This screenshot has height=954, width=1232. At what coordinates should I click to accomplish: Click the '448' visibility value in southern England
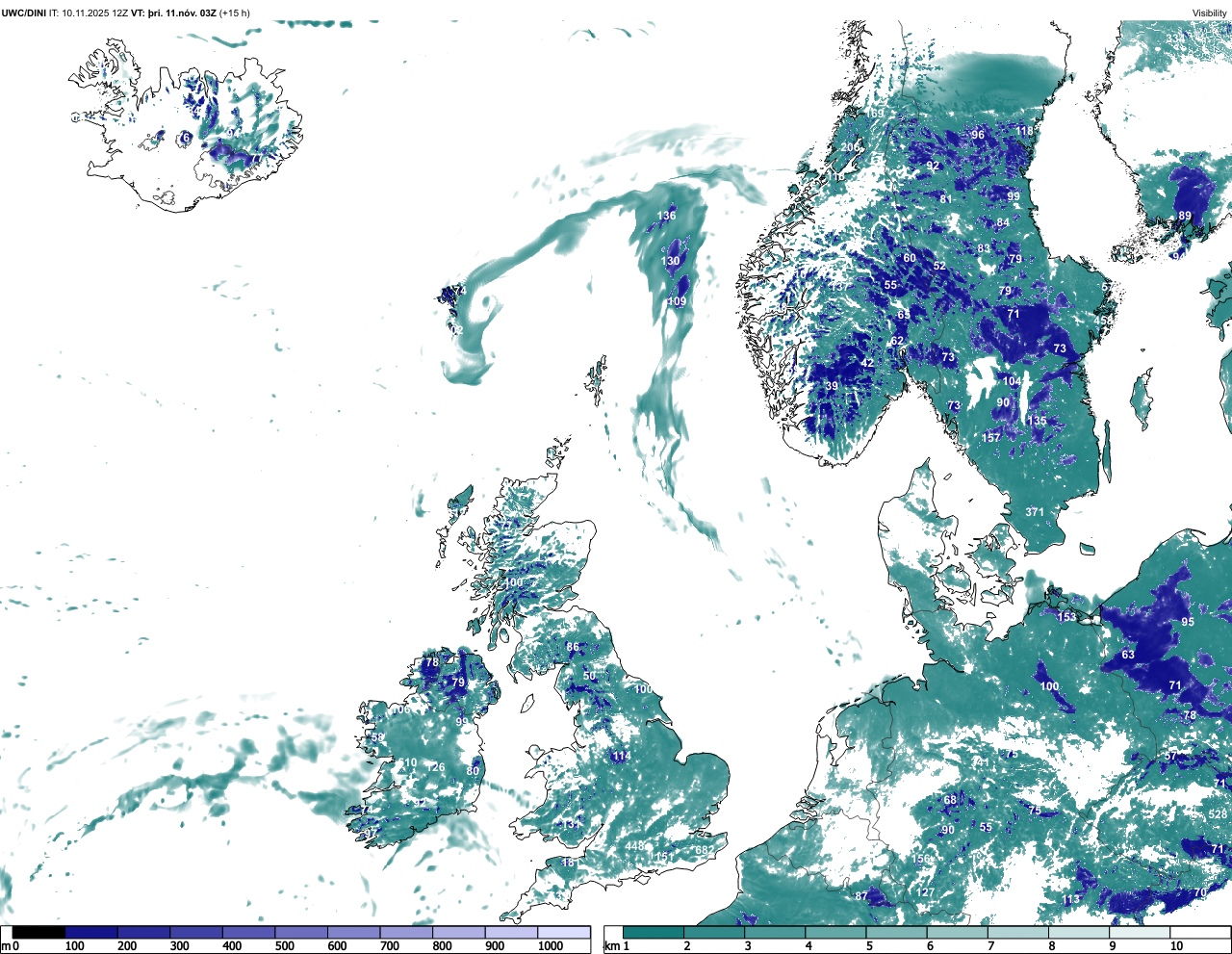click(634, 846)
